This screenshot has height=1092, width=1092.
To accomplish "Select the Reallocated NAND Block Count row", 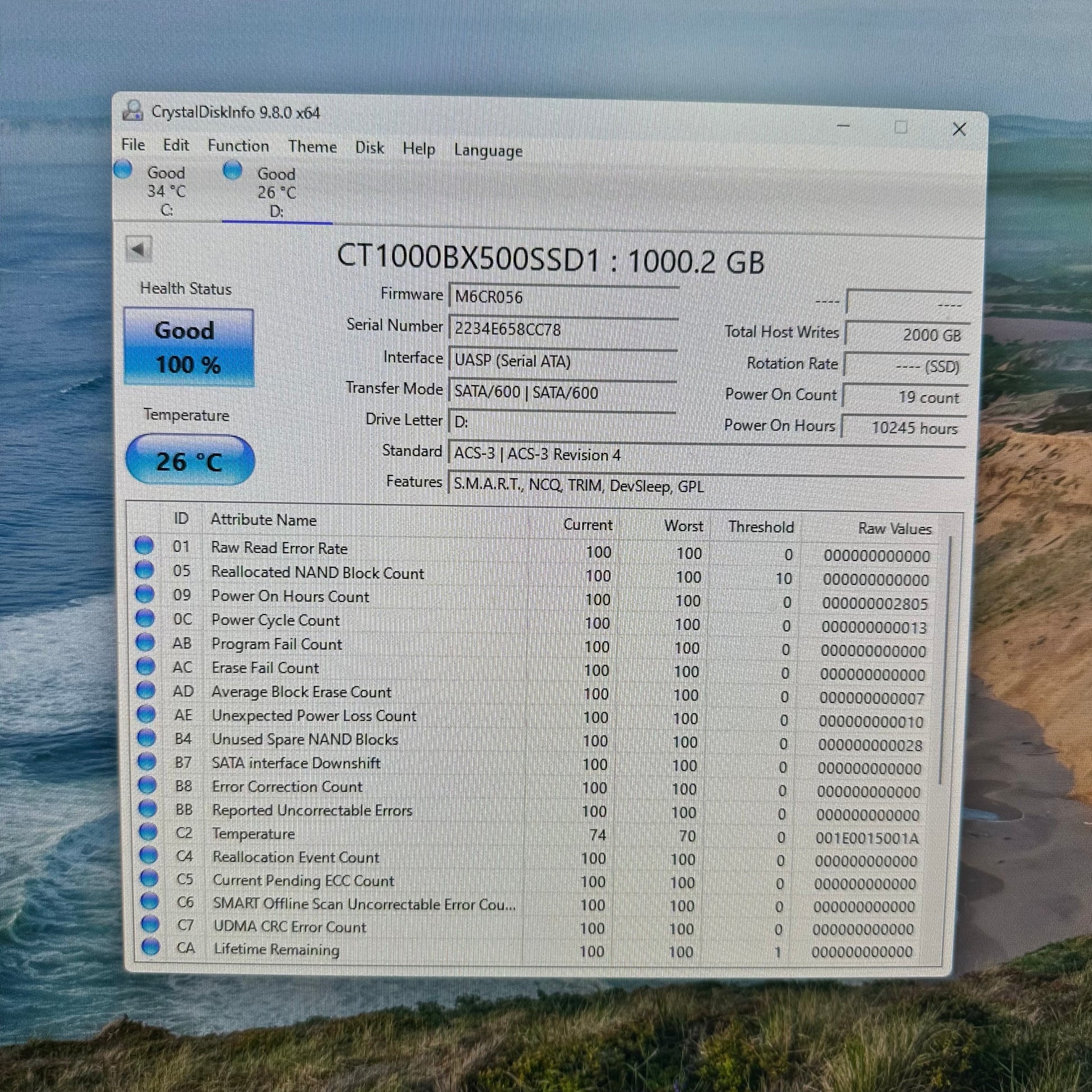I will click(533, 575).
